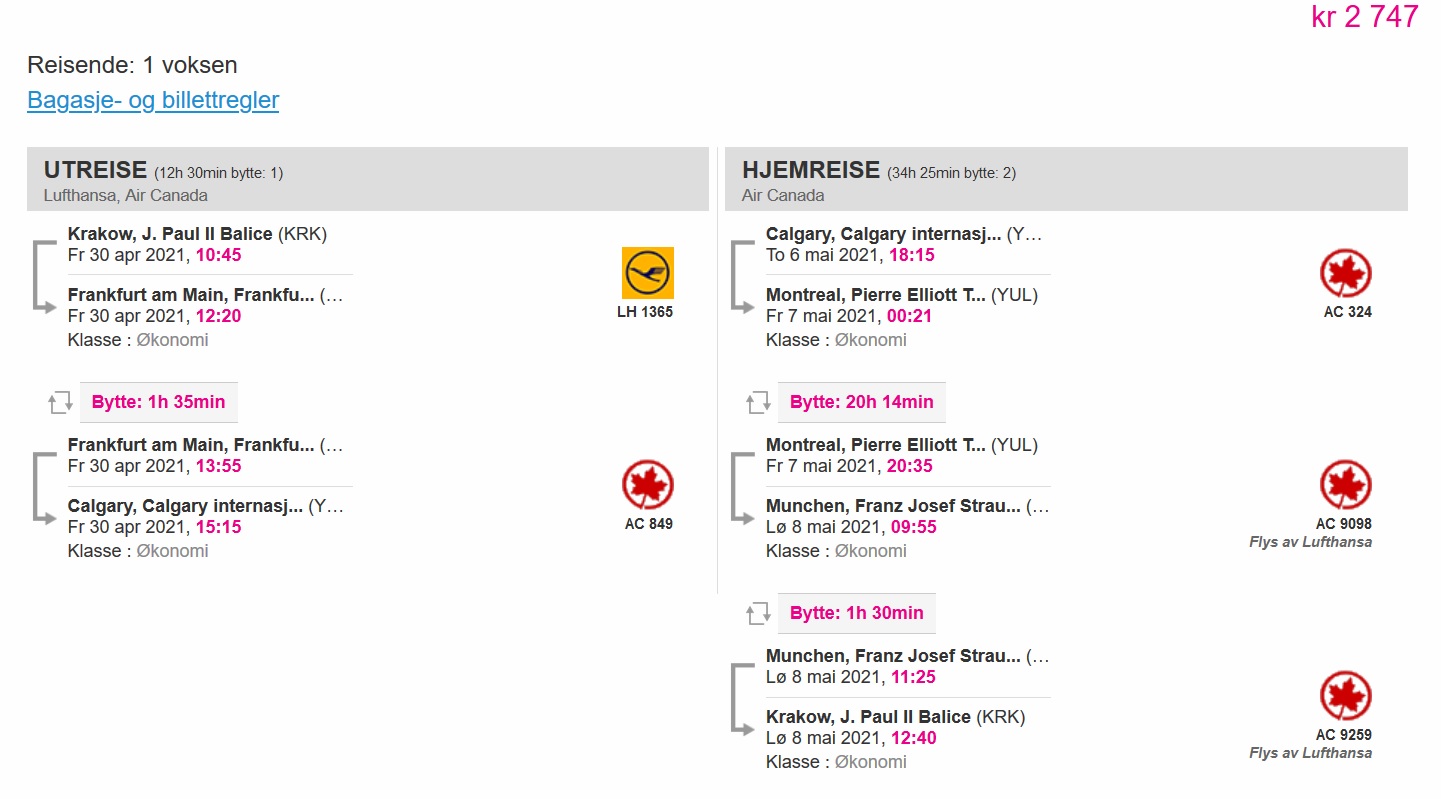Click the Krakow departure at 10:45

[198, 244]
